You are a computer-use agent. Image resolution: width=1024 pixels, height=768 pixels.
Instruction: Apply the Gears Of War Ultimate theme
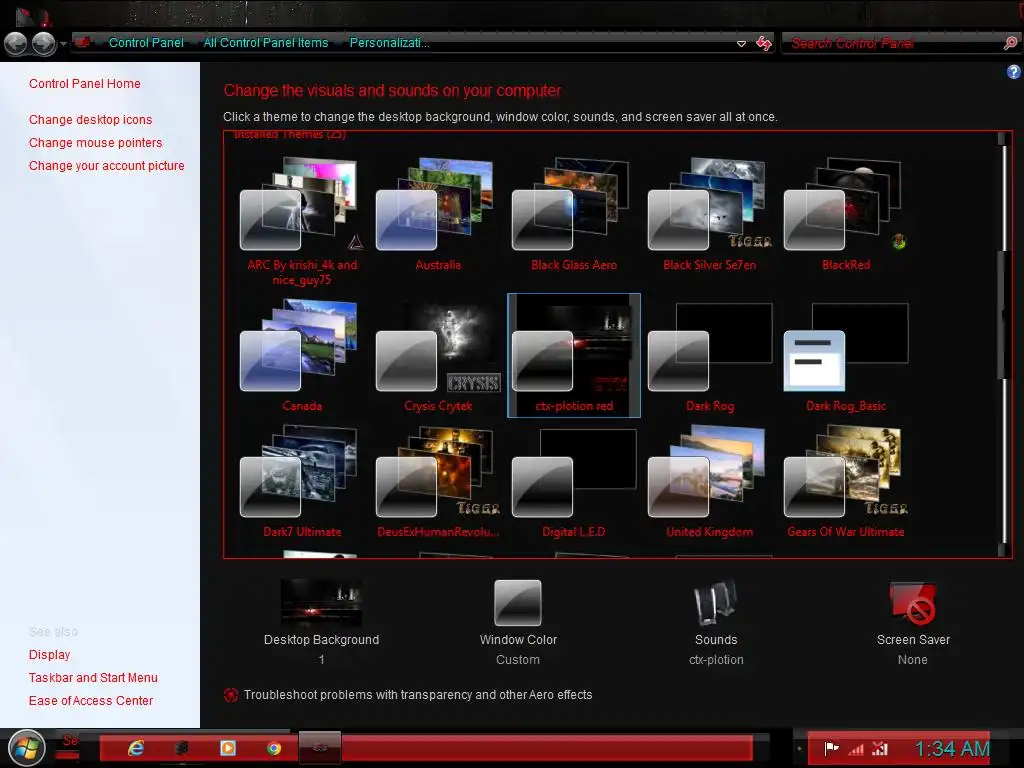tap(845, 482)
